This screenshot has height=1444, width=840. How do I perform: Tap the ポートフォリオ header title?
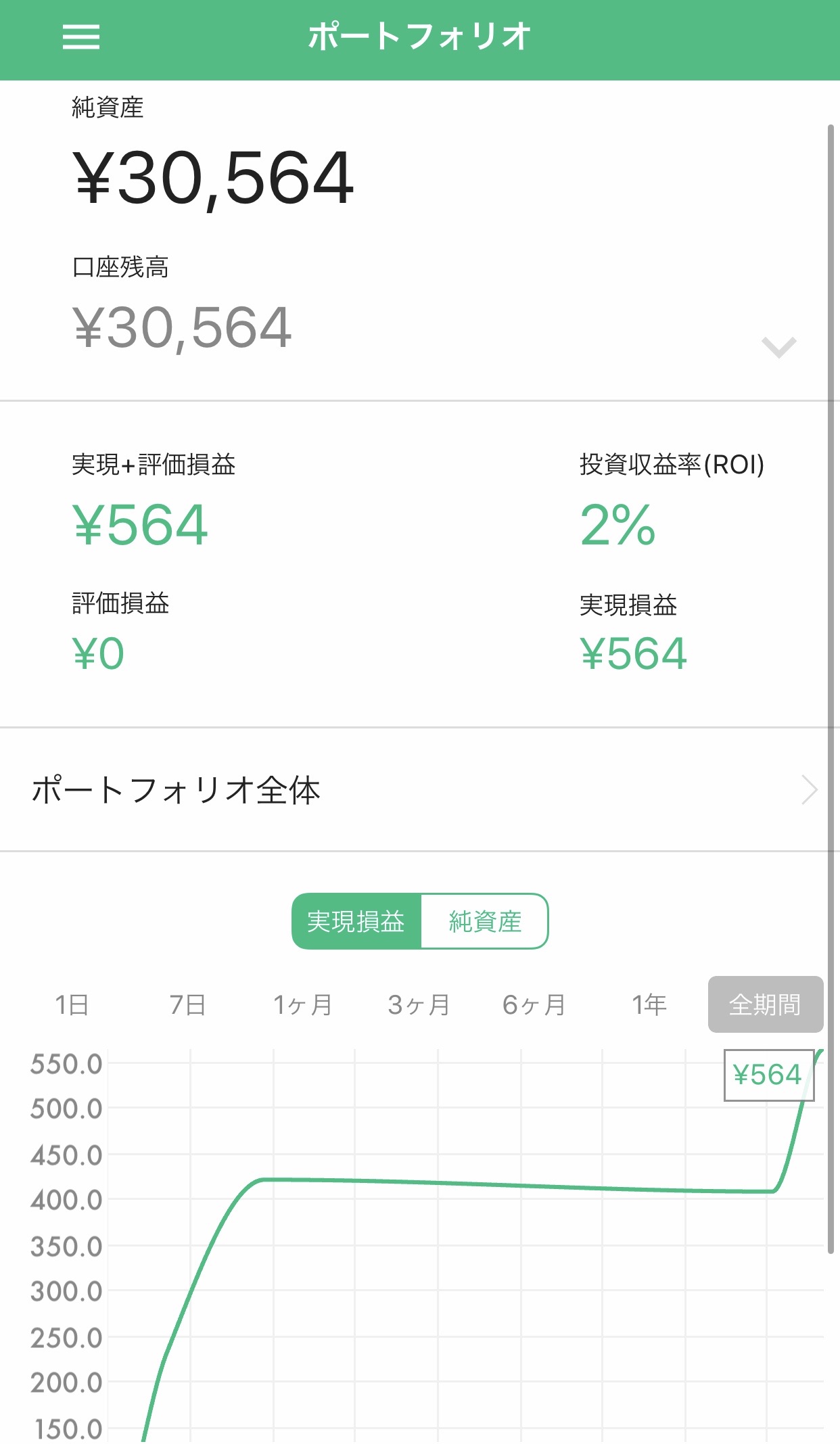tap(419, 37)
